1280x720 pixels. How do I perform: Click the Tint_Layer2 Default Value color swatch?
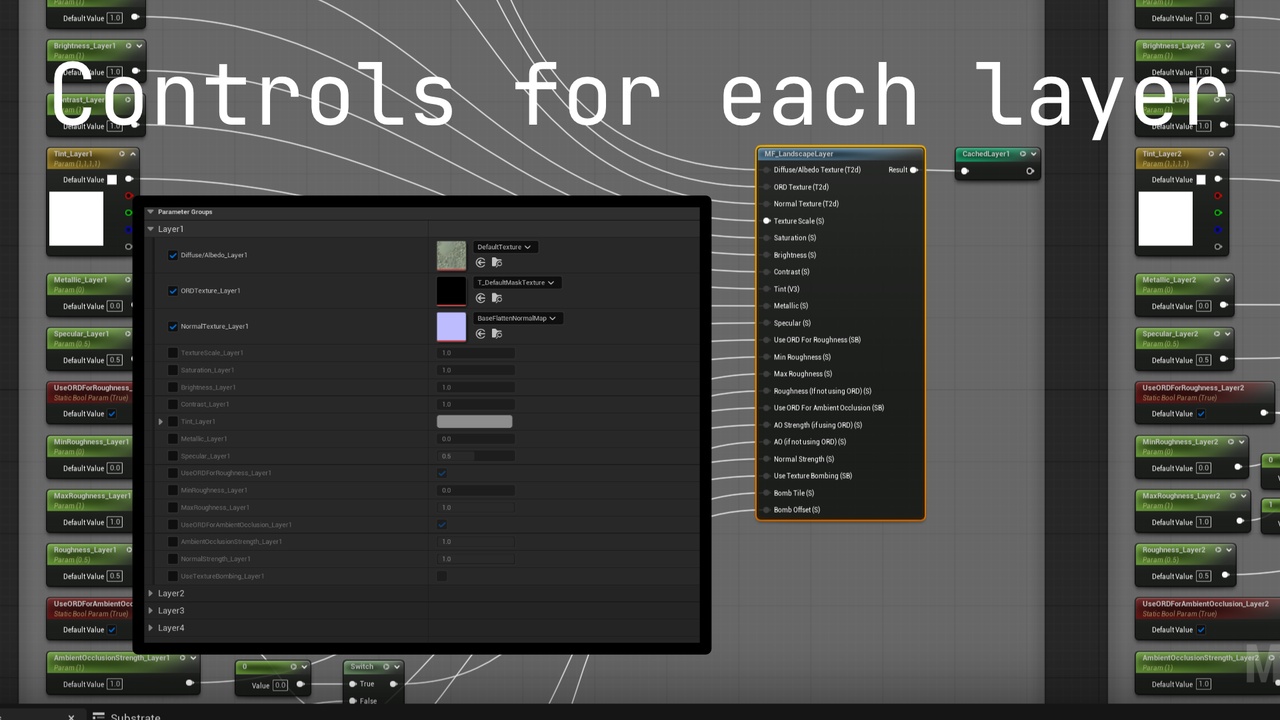1201,180
